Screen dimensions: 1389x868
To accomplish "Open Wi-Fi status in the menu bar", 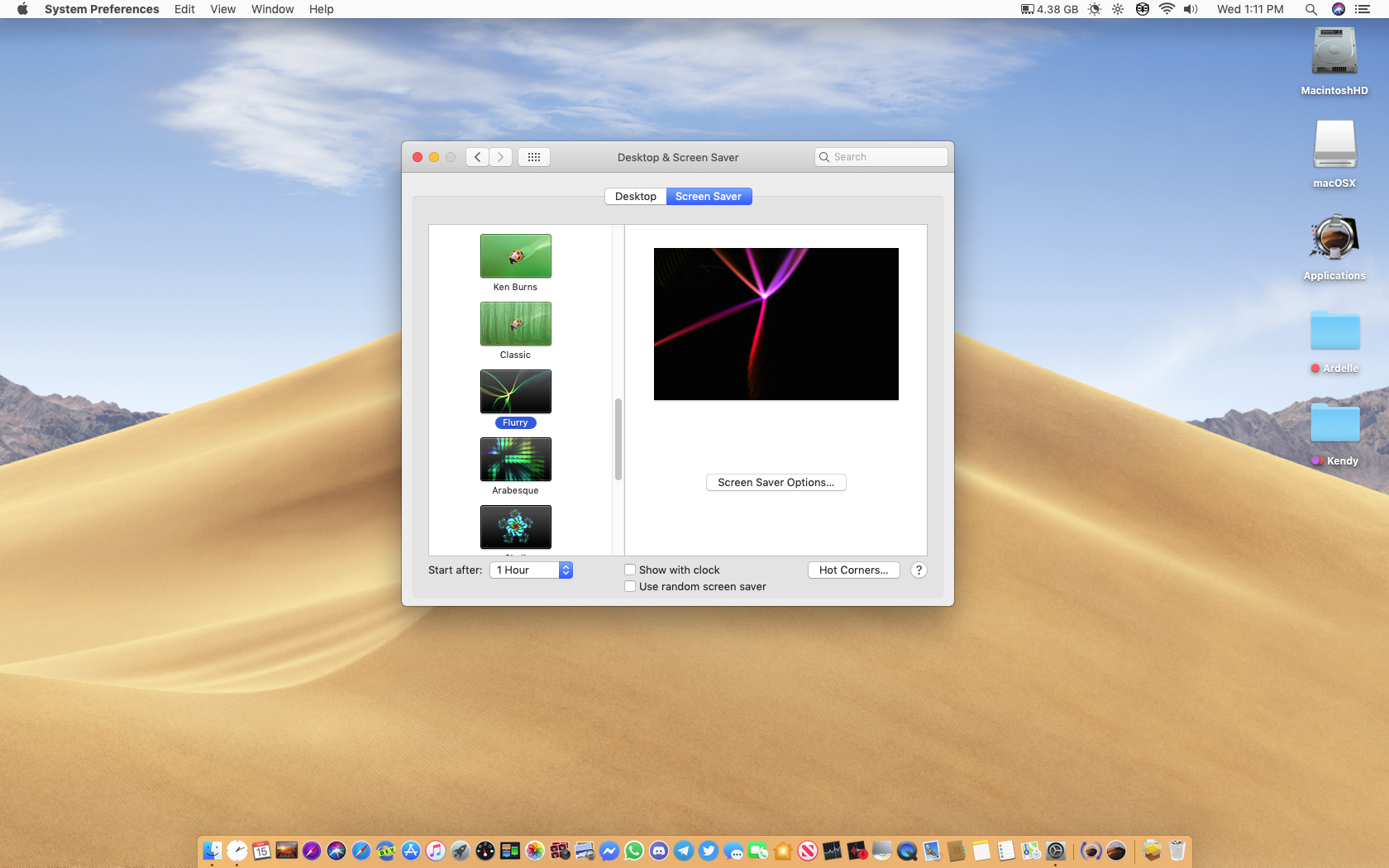I will [1167, 9].
